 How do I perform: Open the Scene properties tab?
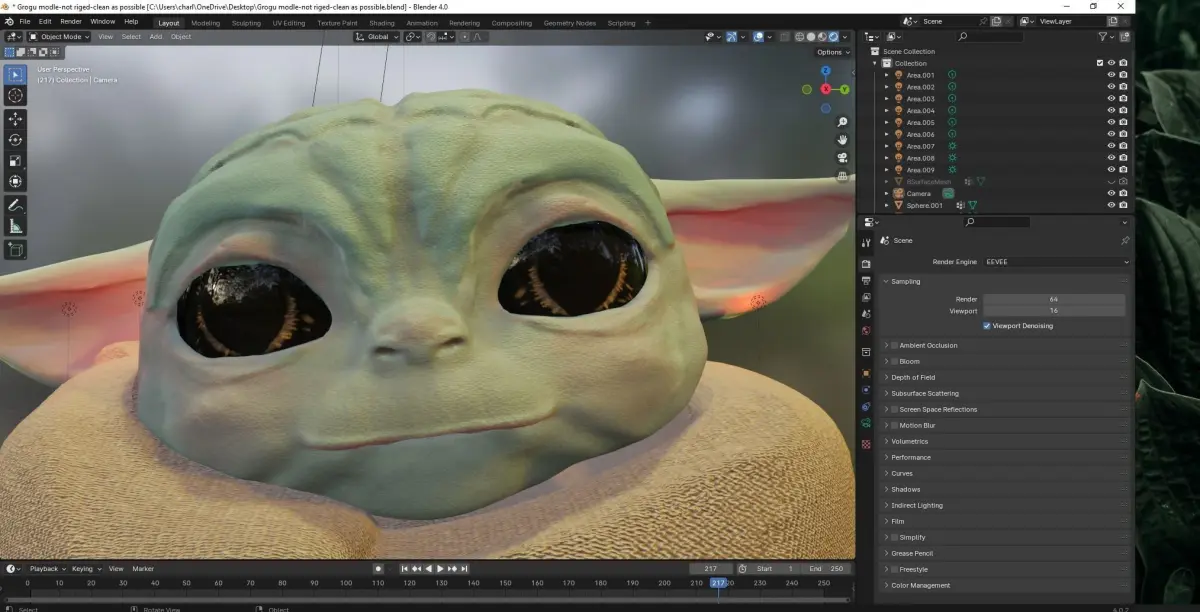pos(866,313)
